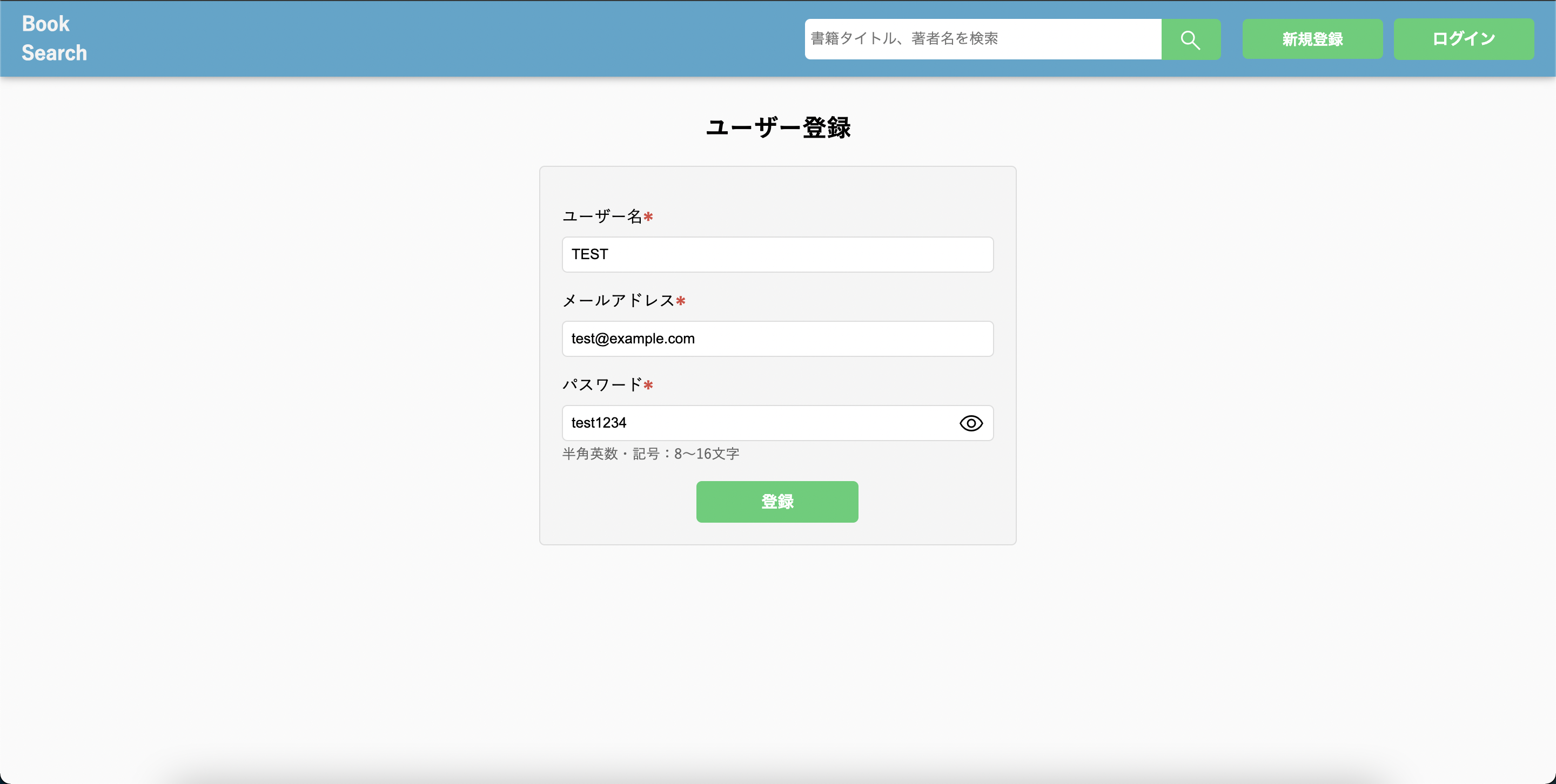This screenshot has height=784, width=1556.
Task: Focus the パスワード field with test1234
Action: 755,423
